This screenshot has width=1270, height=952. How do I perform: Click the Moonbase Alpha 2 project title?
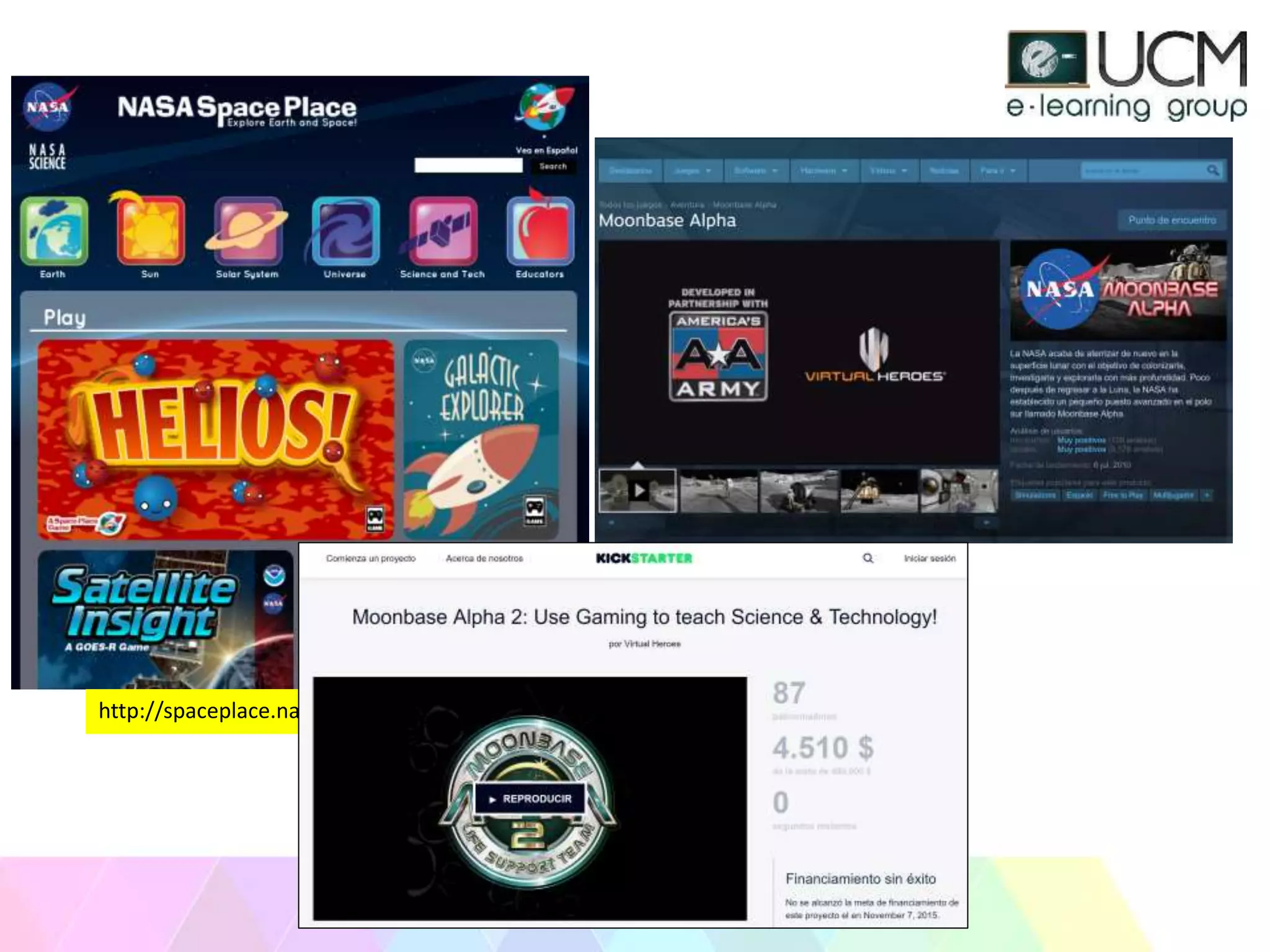point(644,617)
